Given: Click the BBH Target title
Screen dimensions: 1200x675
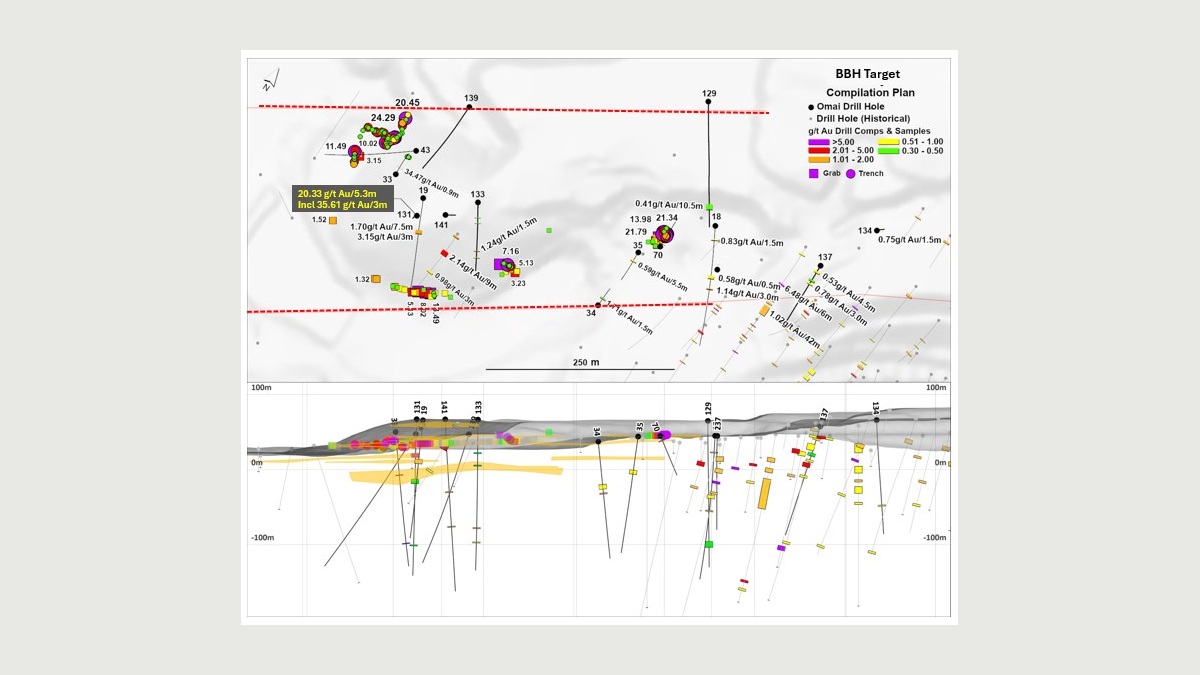Looking at the screenshot, I should (868, 74).
